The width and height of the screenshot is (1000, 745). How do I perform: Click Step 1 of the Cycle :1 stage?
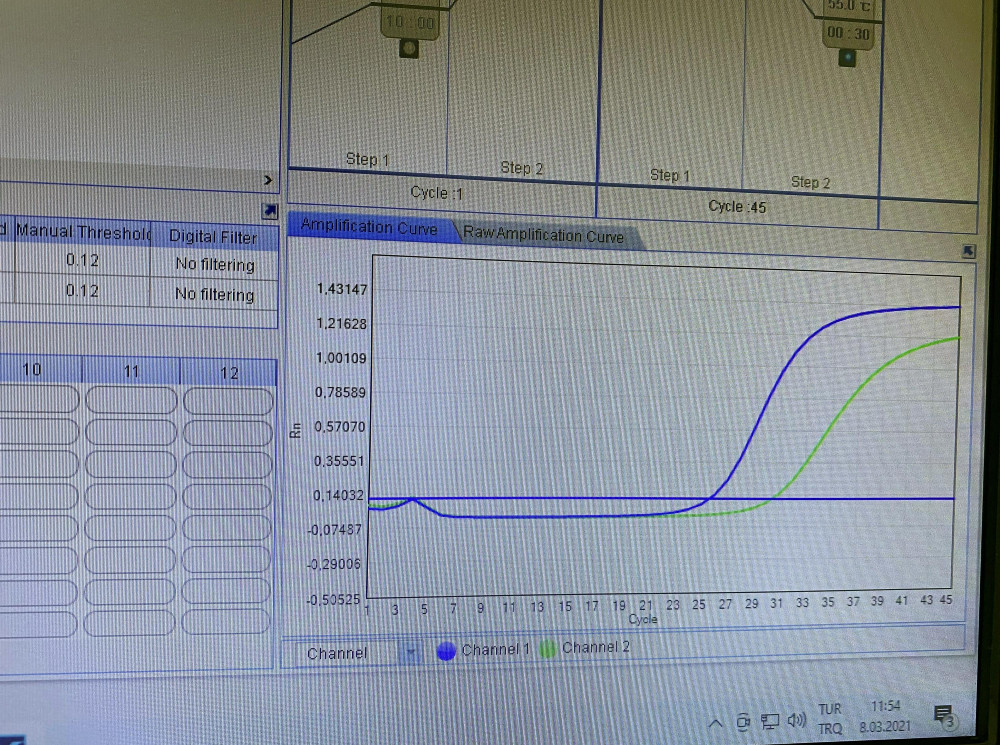[367, 159]
